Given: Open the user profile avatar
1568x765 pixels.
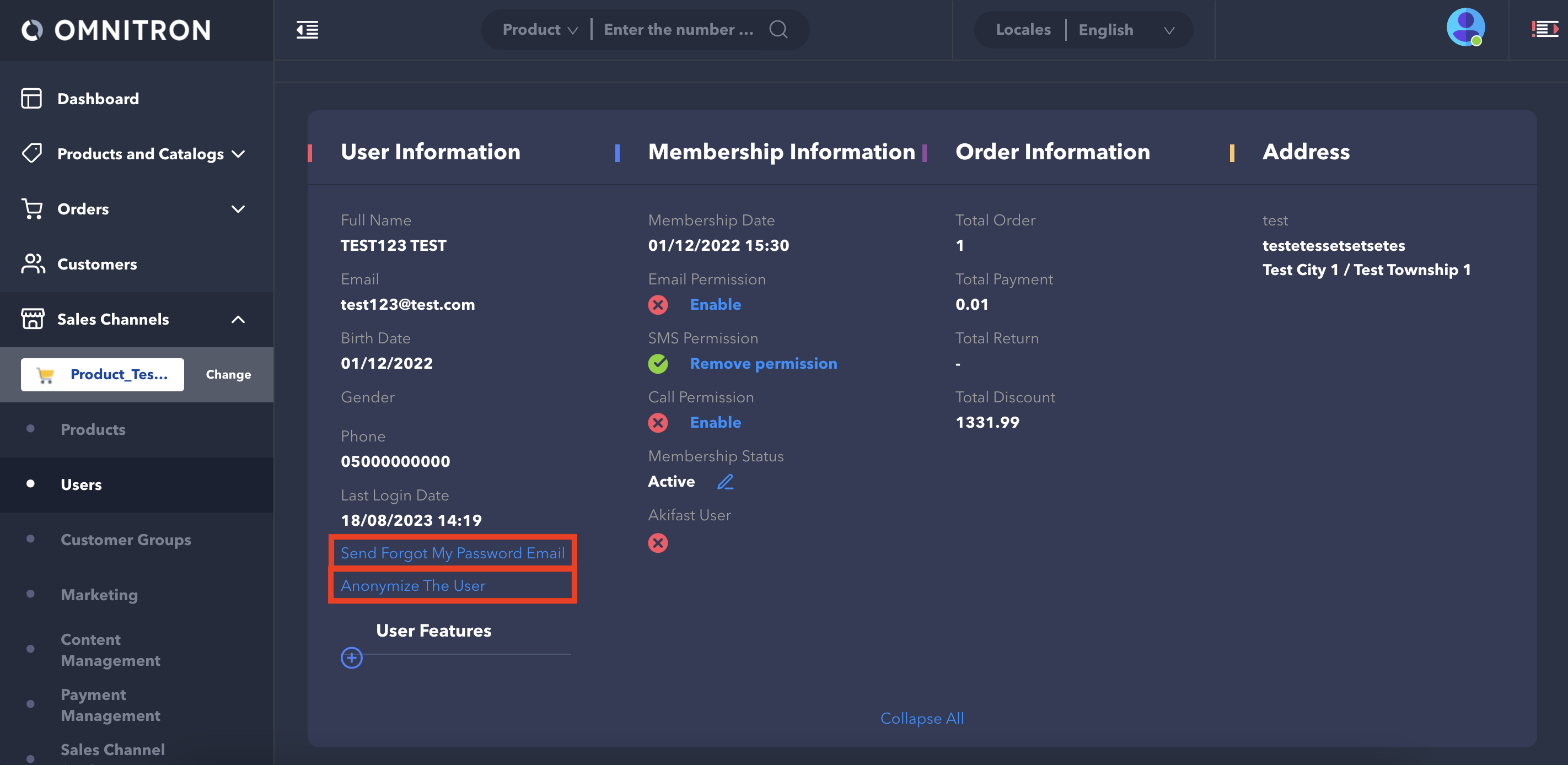Looking at the screenshot, I should click(x=1465, y=28).
